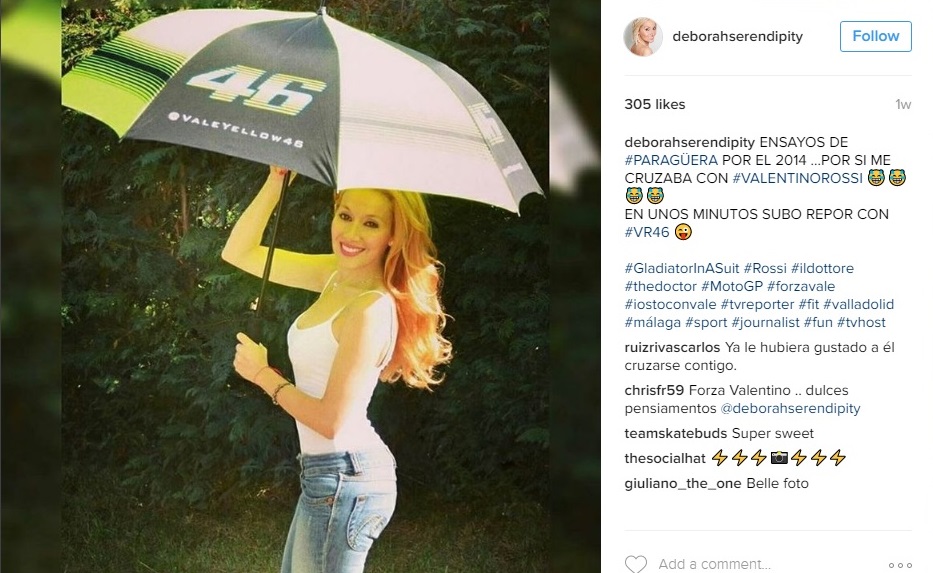This screenshot has height=573, width=933.
Task: Open the #VR46 hashtag
Action: pos(647,232)
